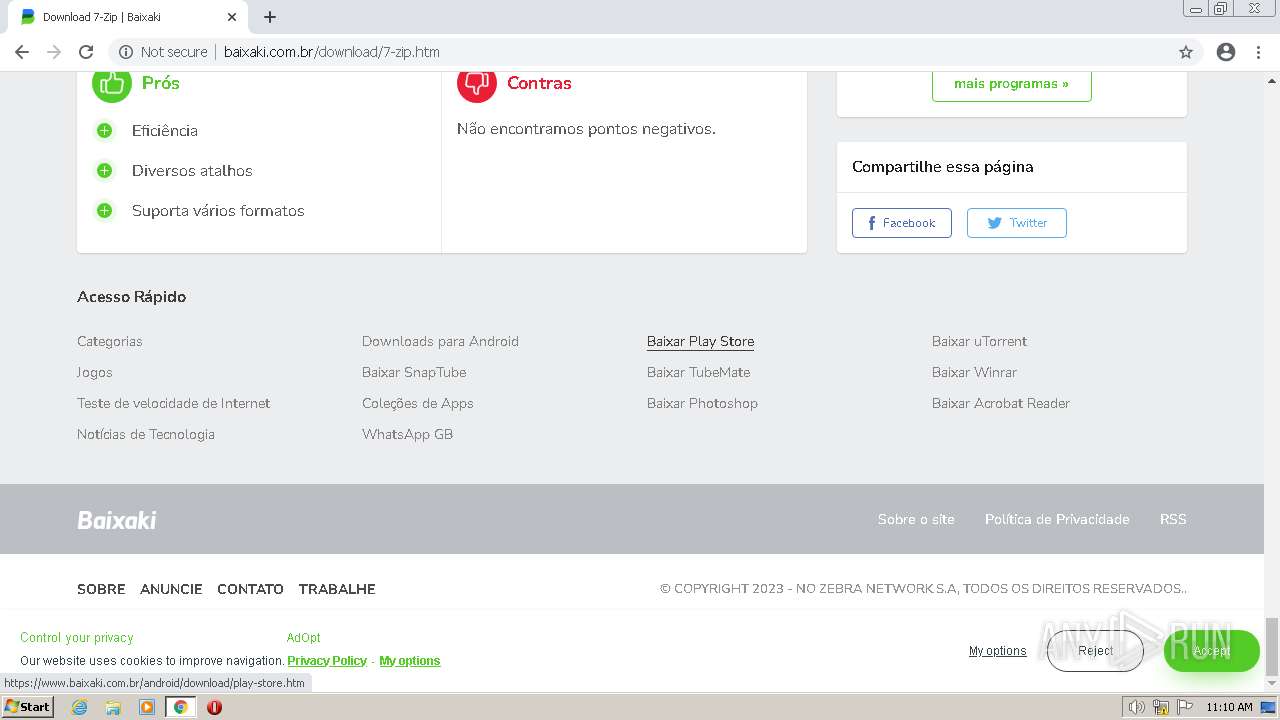Image resolution: width=1280 pixels, height=720 pixels.
Task: Reject cookies with the Reject button
Action: (x=1095, y=651)
